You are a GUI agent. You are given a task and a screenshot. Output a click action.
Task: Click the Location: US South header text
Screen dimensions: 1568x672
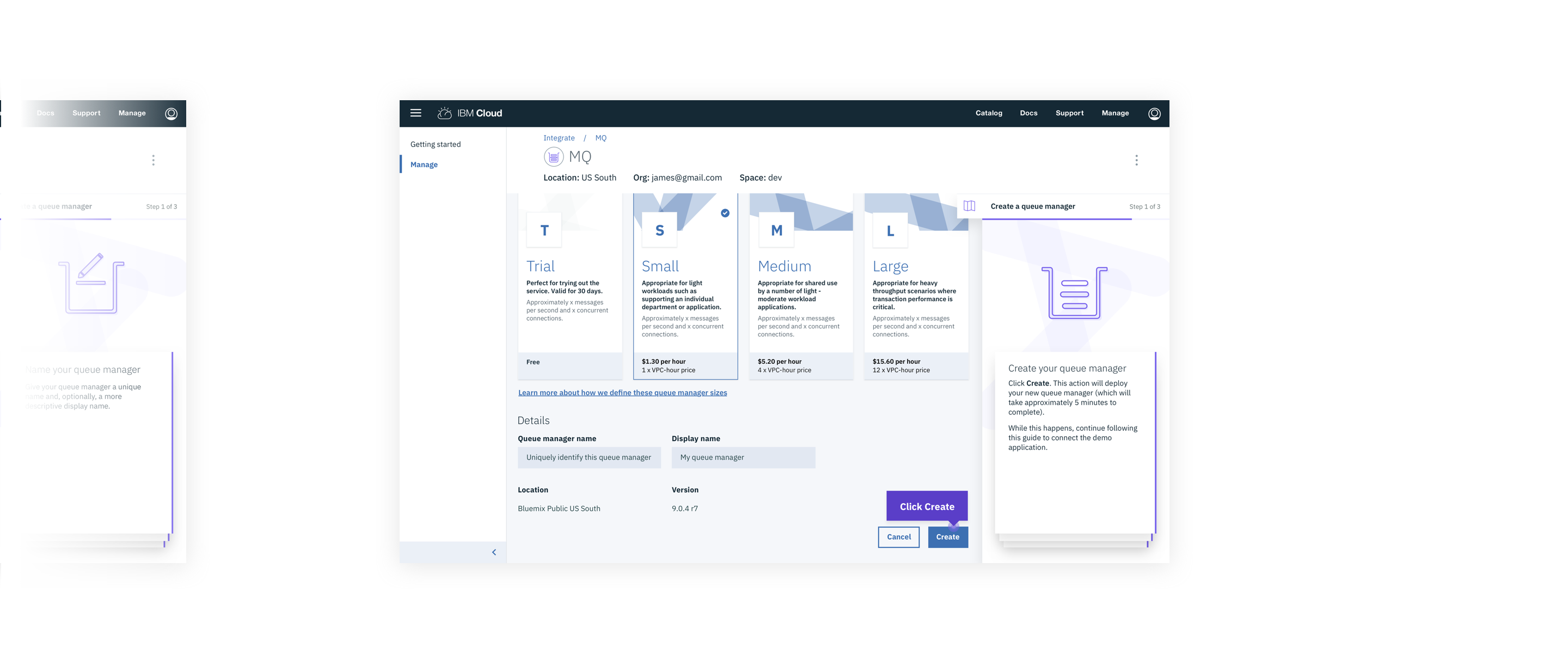(x=579, y=178)
